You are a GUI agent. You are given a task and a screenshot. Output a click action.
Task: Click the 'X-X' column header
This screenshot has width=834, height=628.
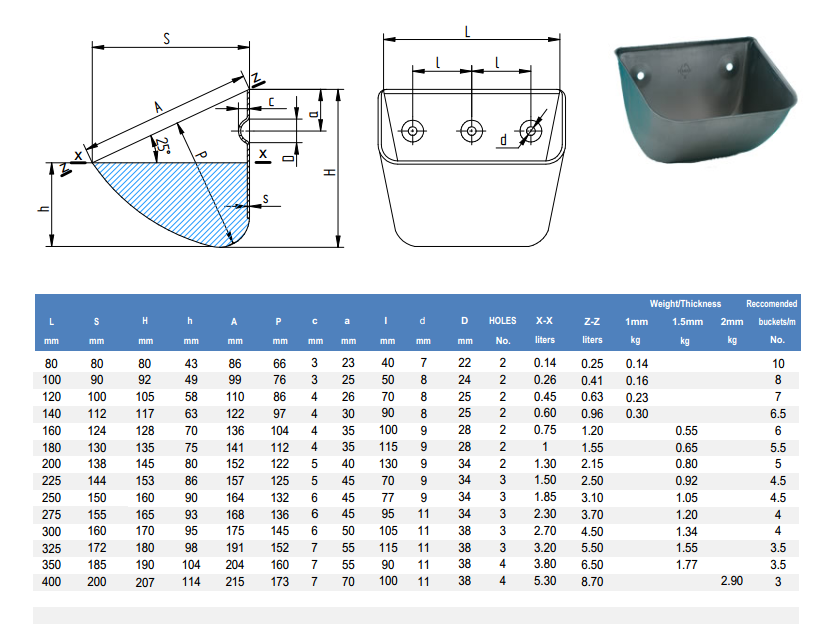pyautogui.click(x=544, y=321)
